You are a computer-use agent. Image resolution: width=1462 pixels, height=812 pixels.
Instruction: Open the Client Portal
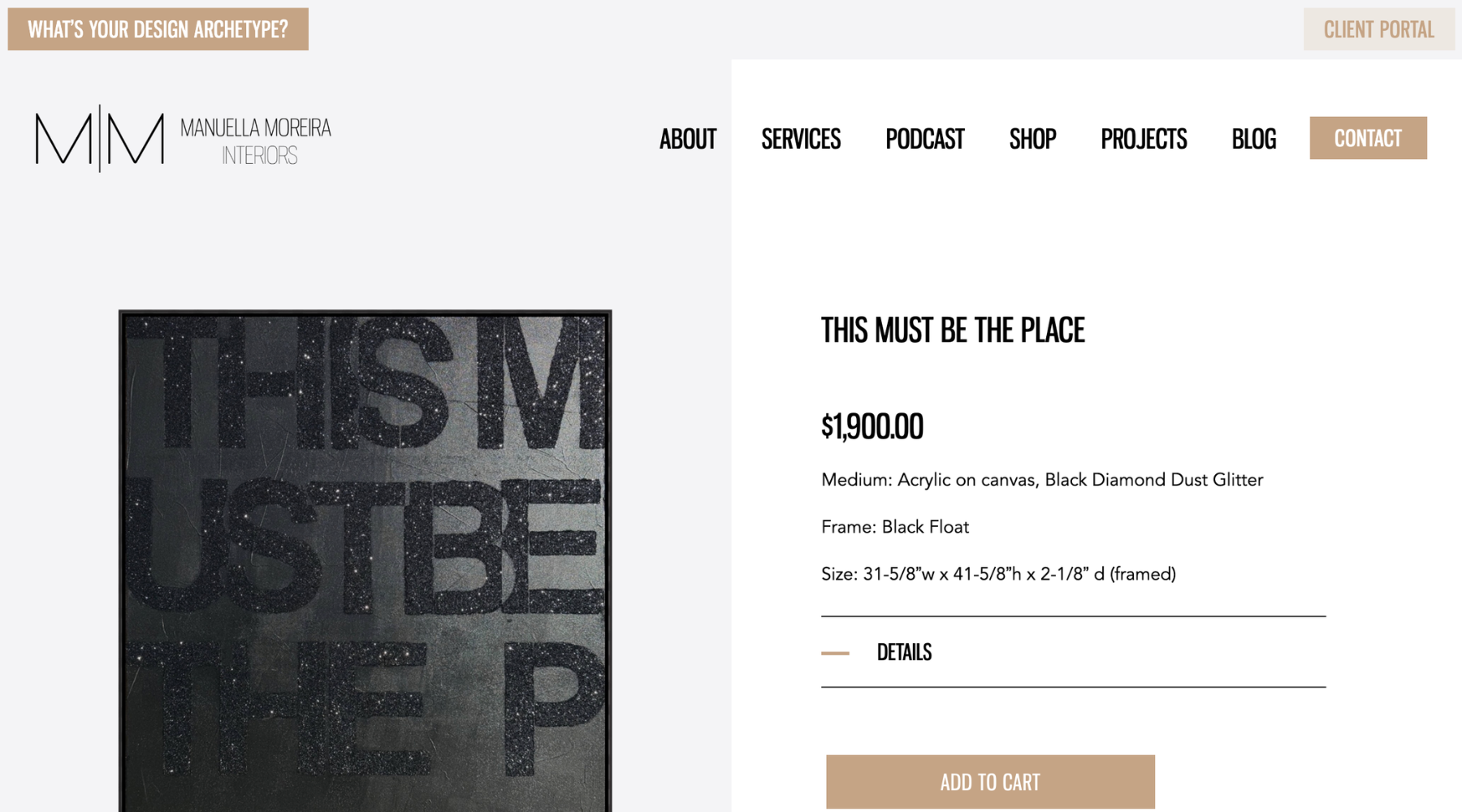click(x=1378, y=30)
